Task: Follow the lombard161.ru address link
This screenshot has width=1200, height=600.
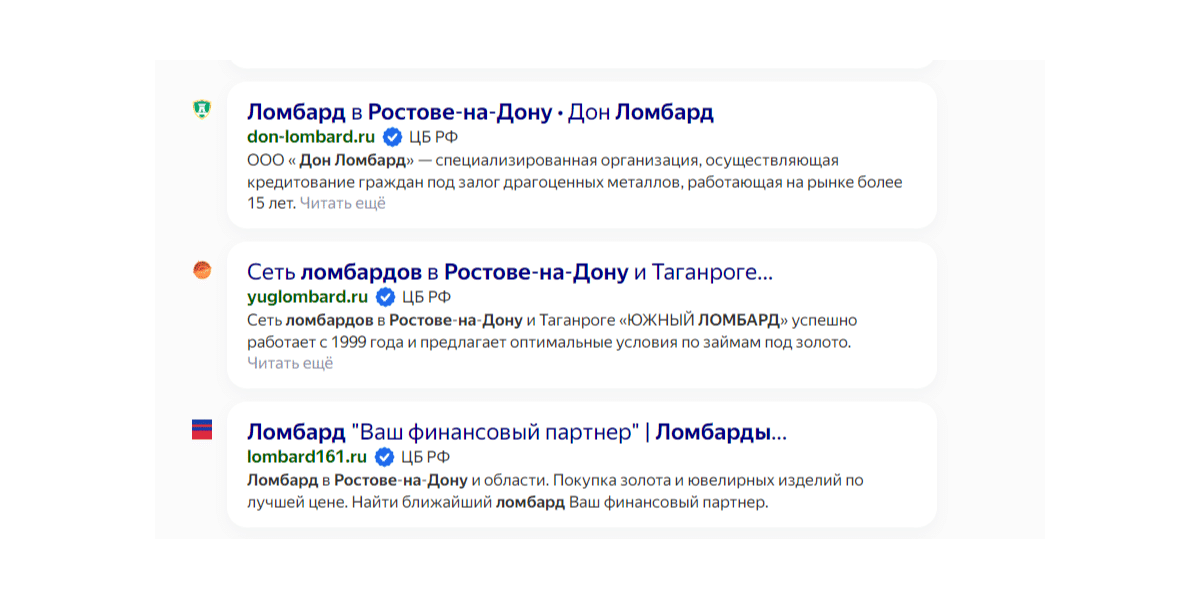Action: [307, 457]
